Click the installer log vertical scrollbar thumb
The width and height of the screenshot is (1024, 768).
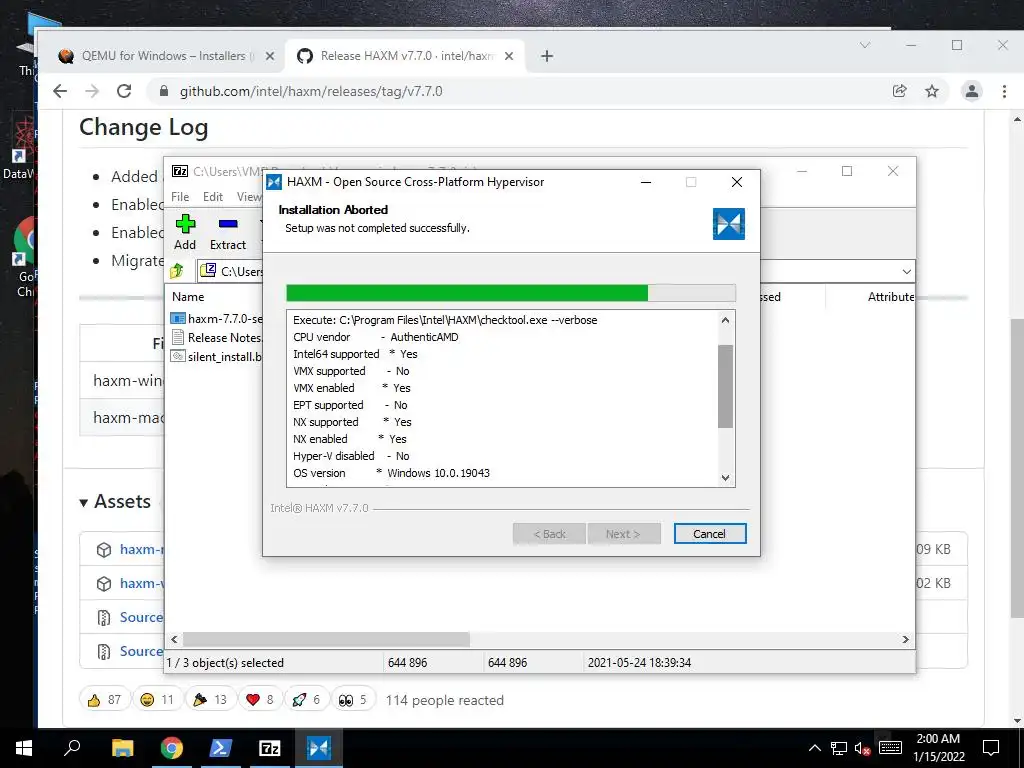point(725,386)
